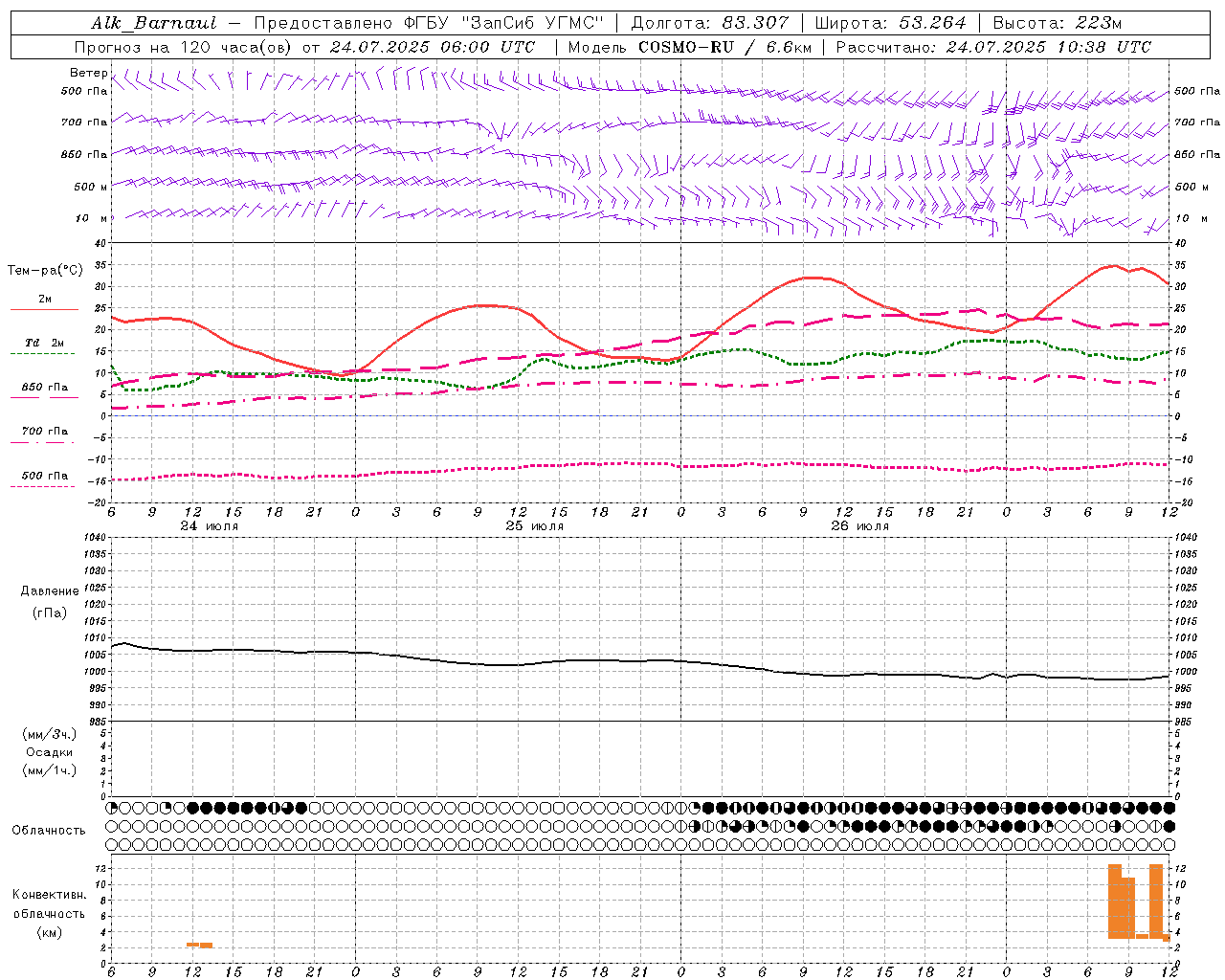This screenshot has width=1225, height=980.
Task: Click the -20 value on the right temperature axis
Action: click(1183, 502)
